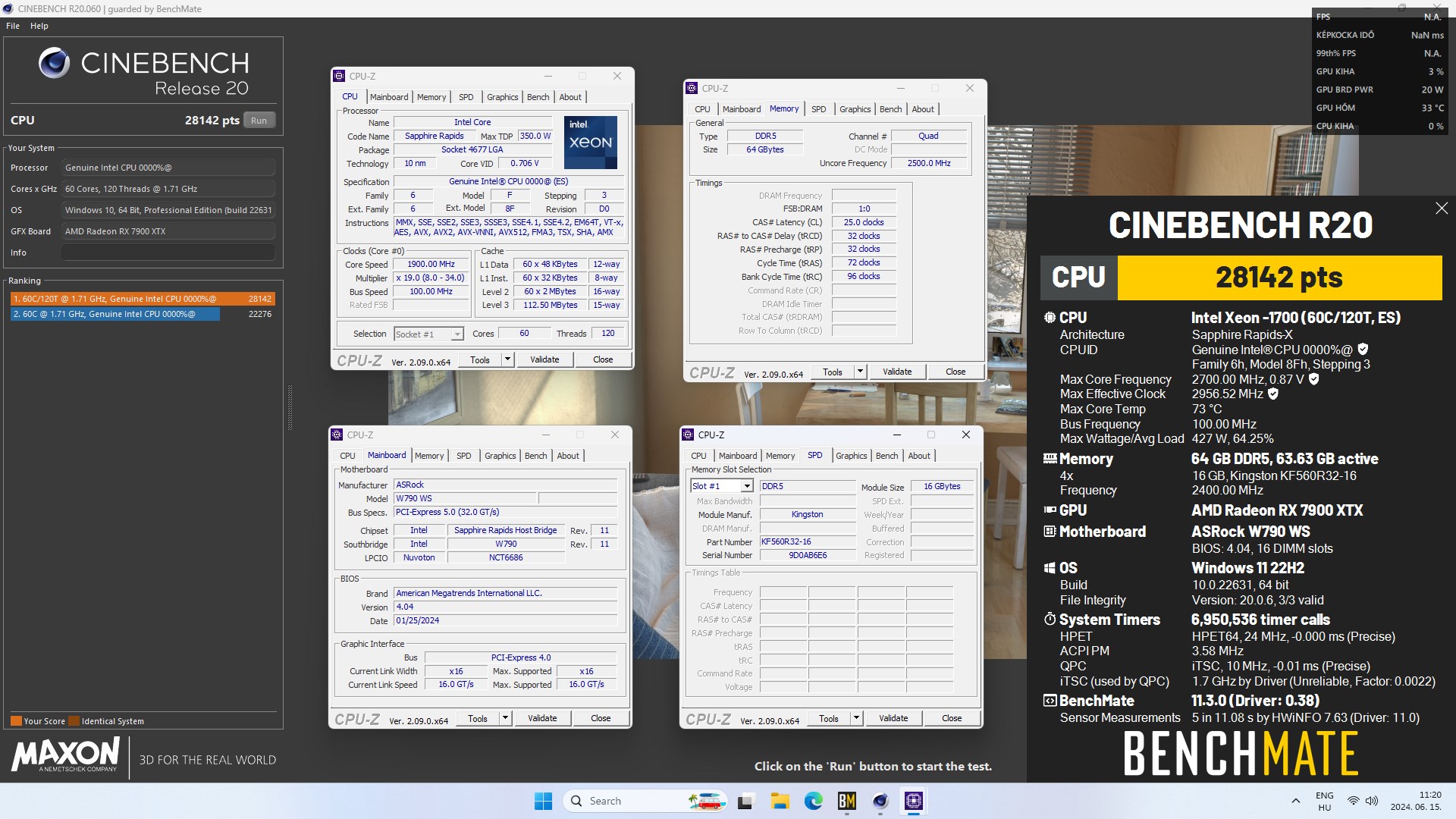Open Tools dropdown arrow in top-left CPU-Z
This screenshot has width=1456, height=819.
507,359
